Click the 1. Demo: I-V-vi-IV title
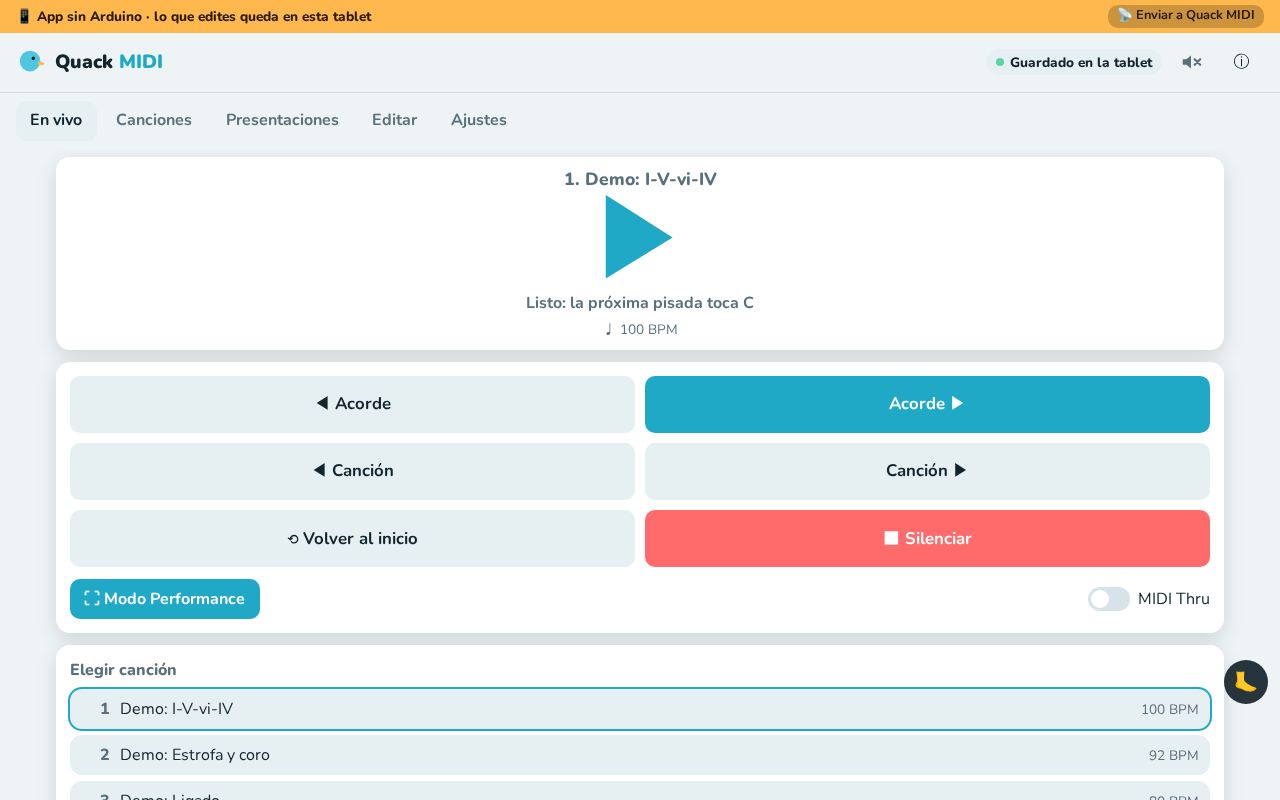 coord(640,179)
